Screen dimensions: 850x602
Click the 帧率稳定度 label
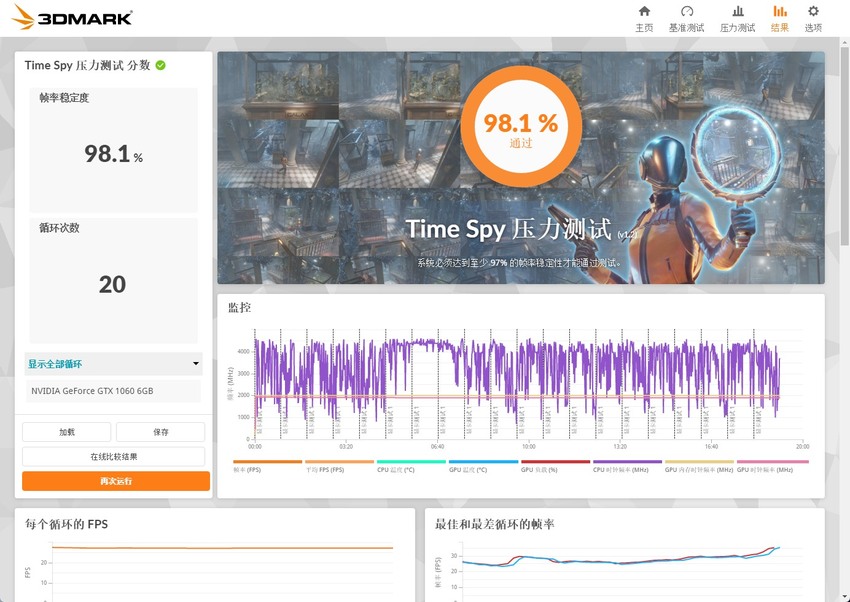(64, 98)
